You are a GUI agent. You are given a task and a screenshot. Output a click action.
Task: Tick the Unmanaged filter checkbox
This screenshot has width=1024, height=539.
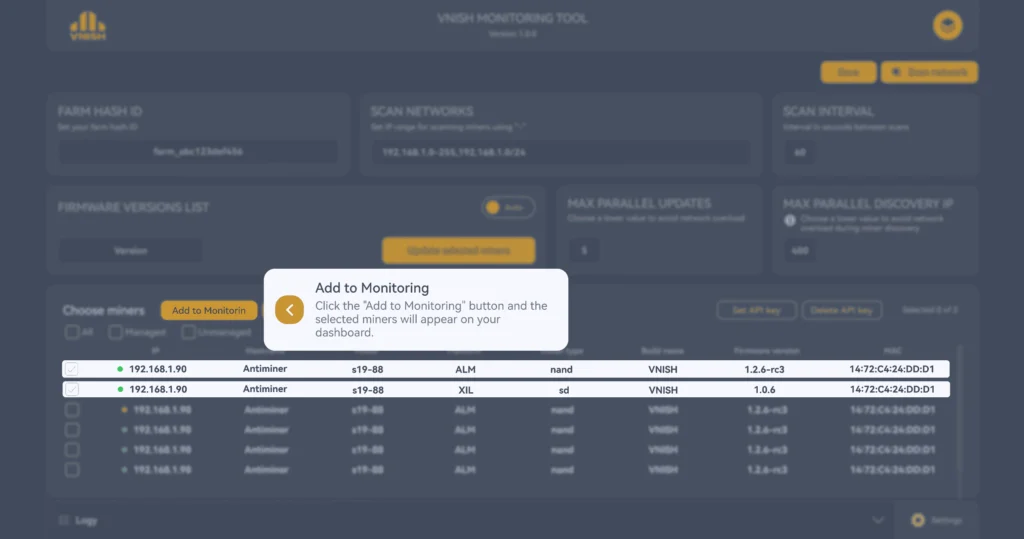point(189,333)
